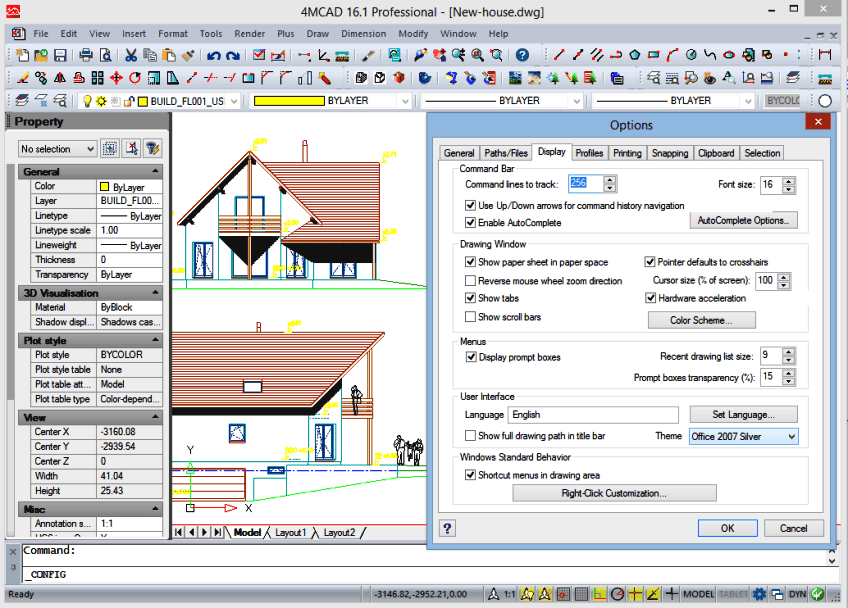Open the Modify menu
Screen dimensions: 848x608
(413, 34)
